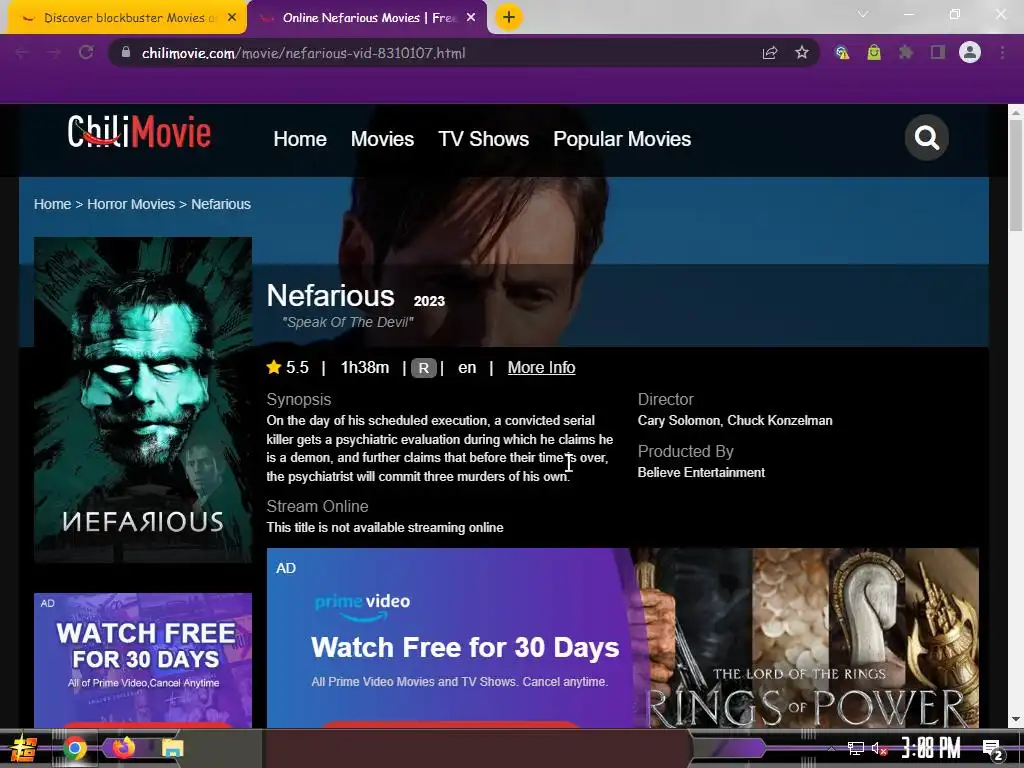The height and width of the screenshot is (768, 1024).
Task: Reload the page
Action: (86, 52)
